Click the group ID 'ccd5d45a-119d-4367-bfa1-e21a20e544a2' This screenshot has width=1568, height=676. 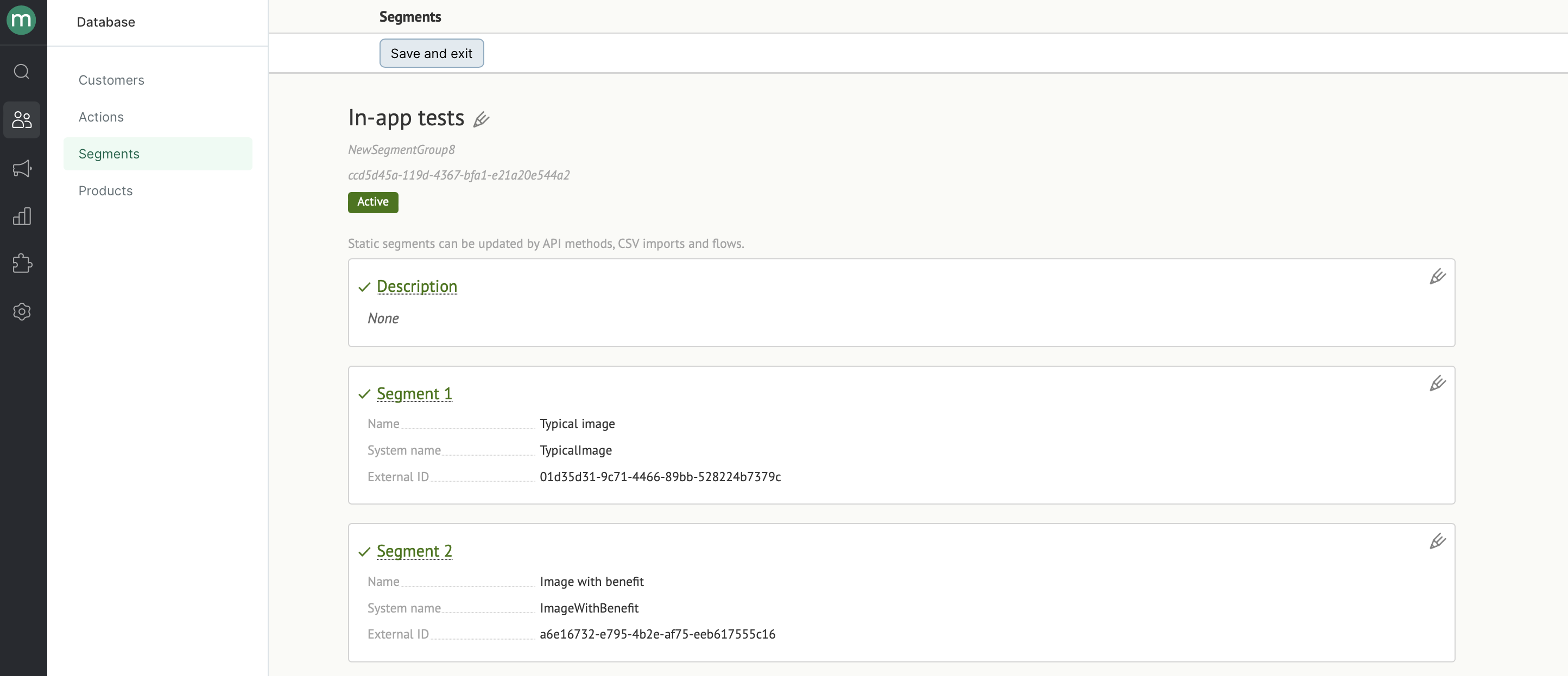(459, 175)
